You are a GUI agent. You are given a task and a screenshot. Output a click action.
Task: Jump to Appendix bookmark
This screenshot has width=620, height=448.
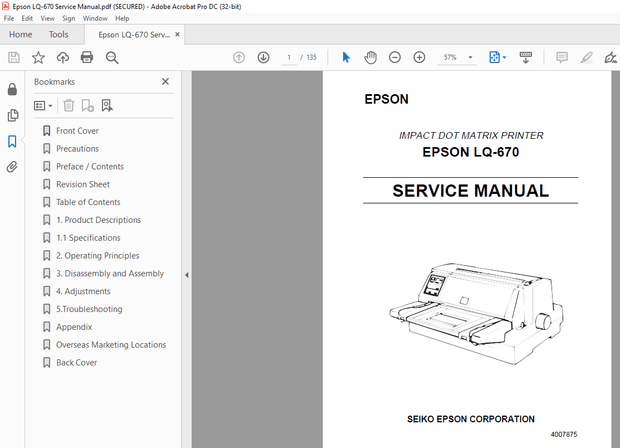[74, 327]
